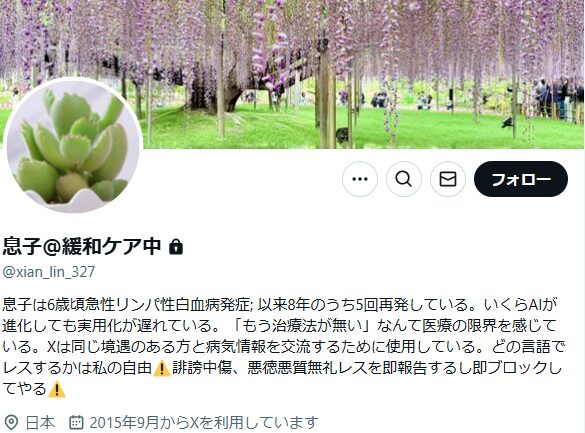Screen dimensions: 585x433
Task: Select the display name 息子@緩和ケア中
Action: click(x=82, y=247)
